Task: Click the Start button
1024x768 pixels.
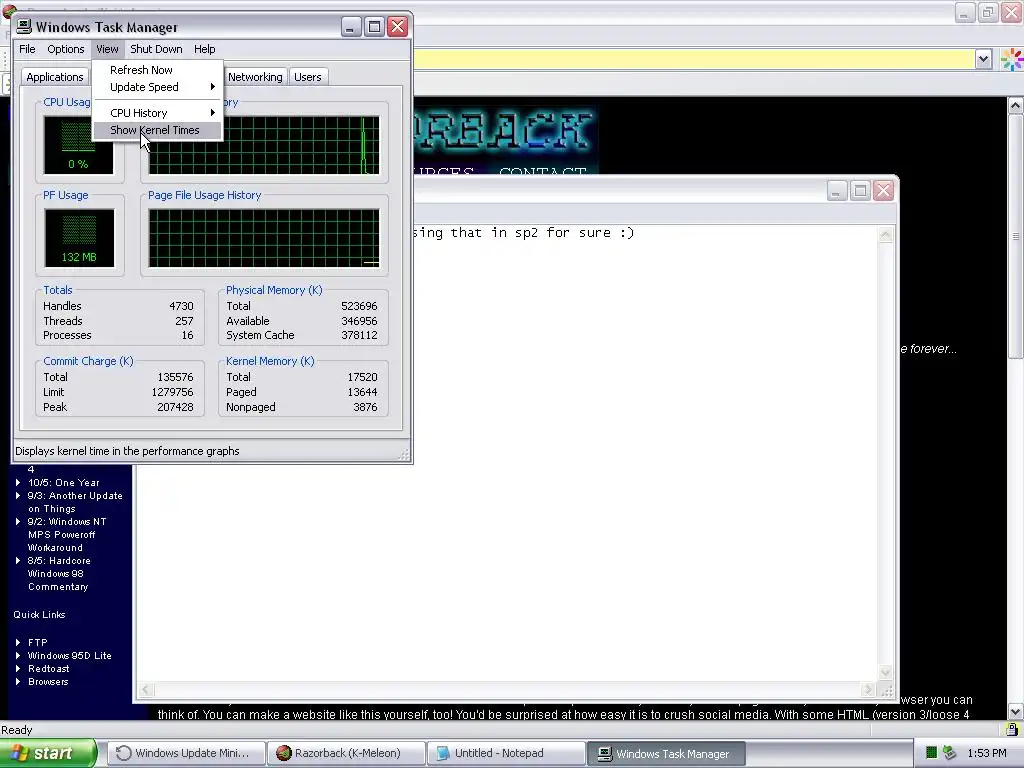Action: [48, 753]
